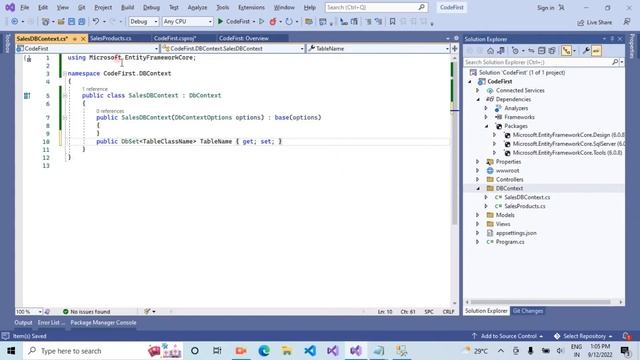Click search magnifier in Solution Explorer

pyautogui.click(x=615, y=62)
